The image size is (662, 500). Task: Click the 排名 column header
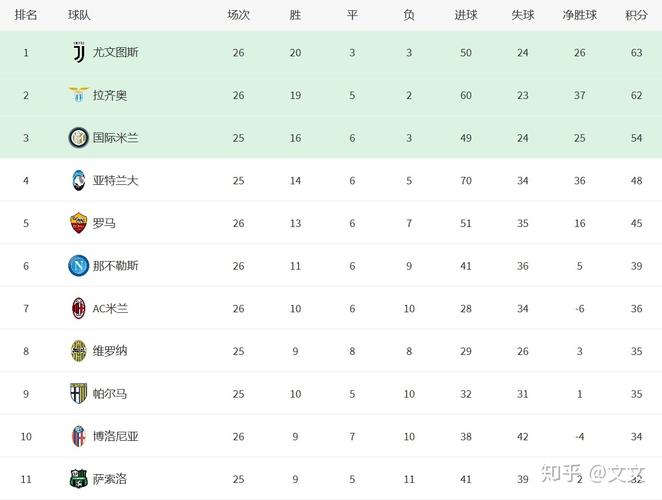point(26,15)
